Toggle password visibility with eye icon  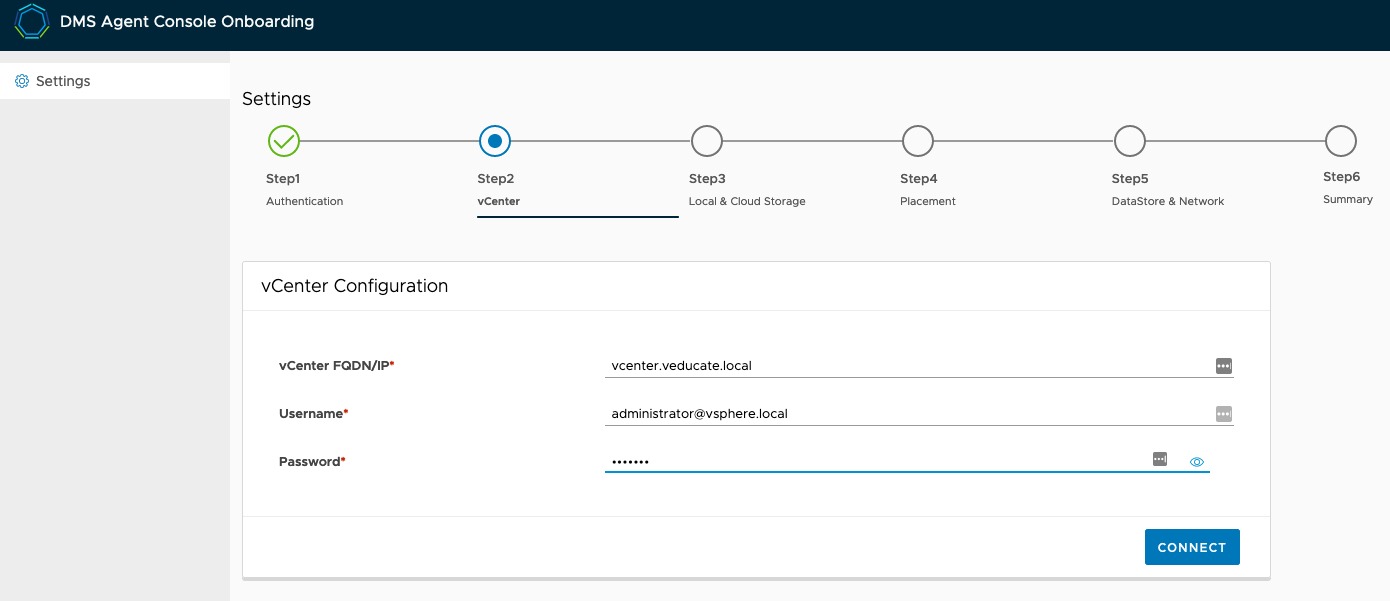point(1197,462)
